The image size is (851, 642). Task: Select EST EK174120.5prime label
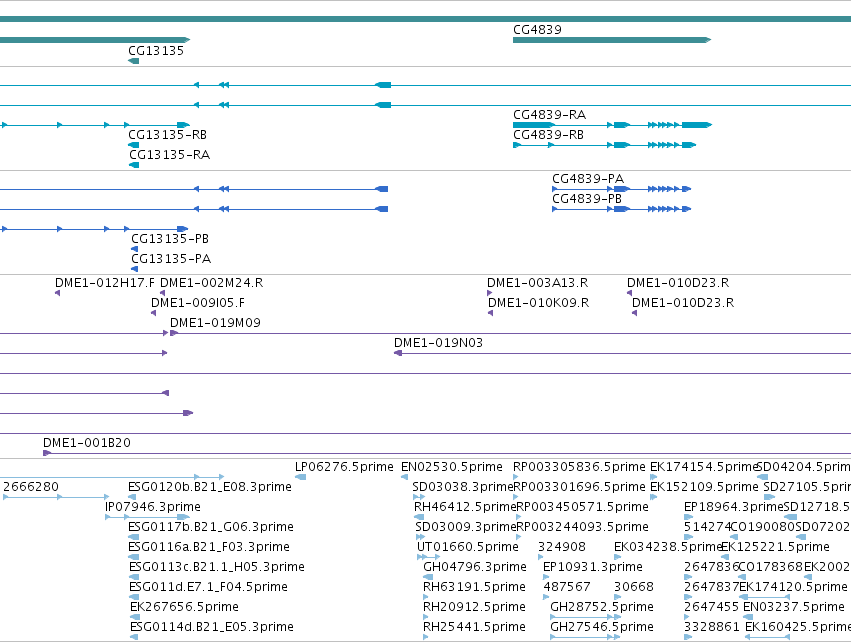(x=793, y=587)
